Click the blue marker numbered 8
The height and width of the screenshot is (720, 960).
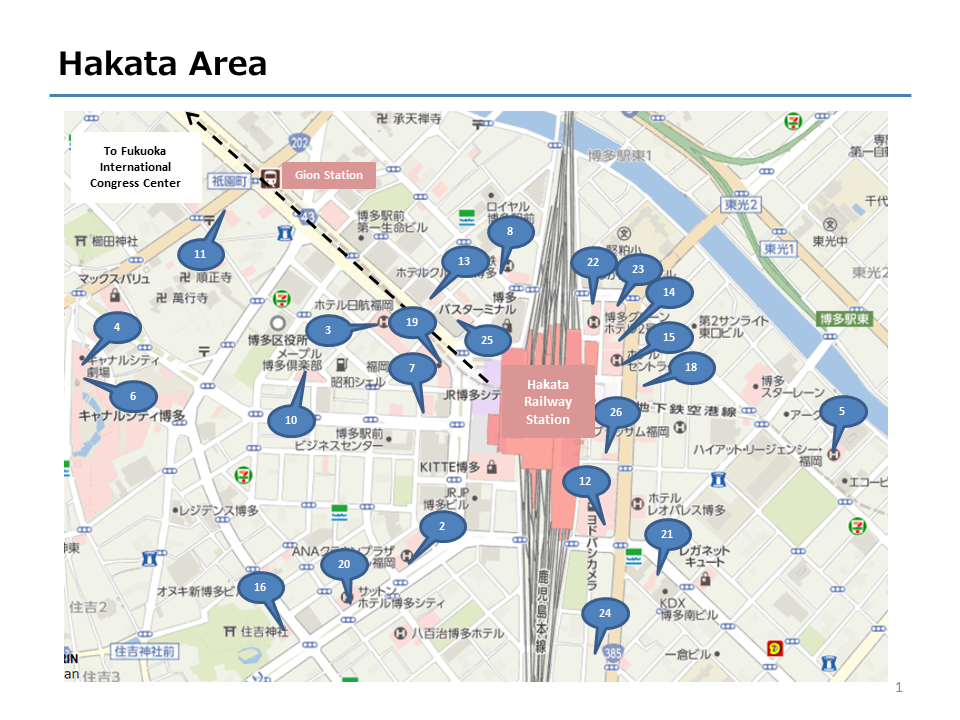[x=509, y=231]
